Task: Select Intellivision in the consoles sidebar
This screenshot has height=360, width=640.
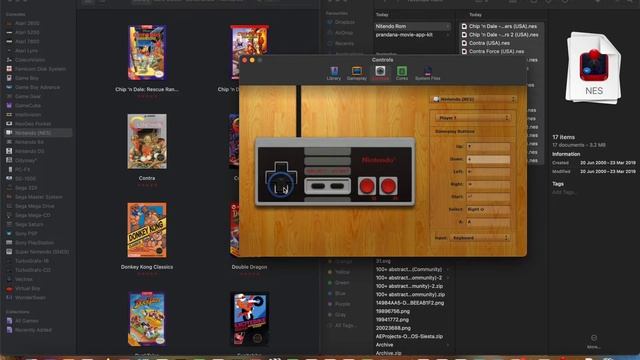Action: point(28,115)
